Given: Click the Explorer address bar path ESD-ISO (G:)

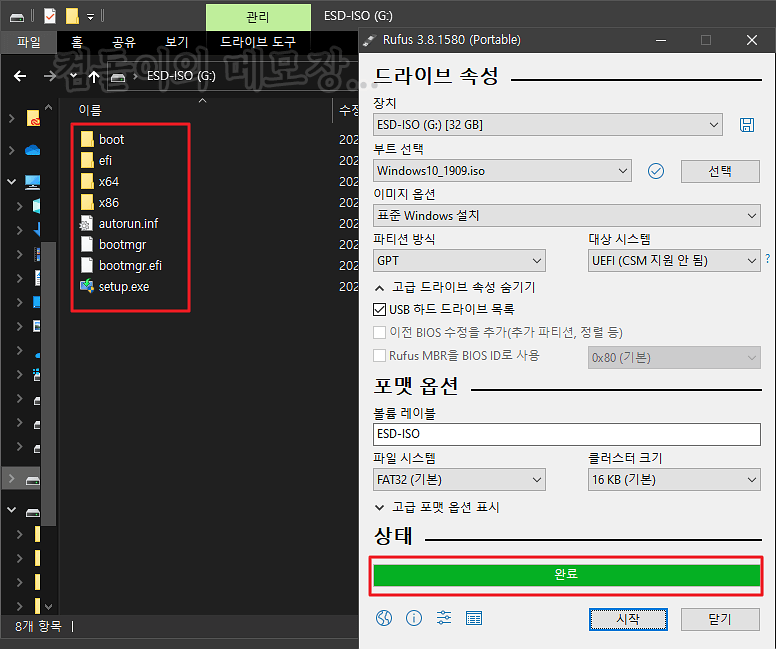Looking at the screenshot, I should [181, 76].
